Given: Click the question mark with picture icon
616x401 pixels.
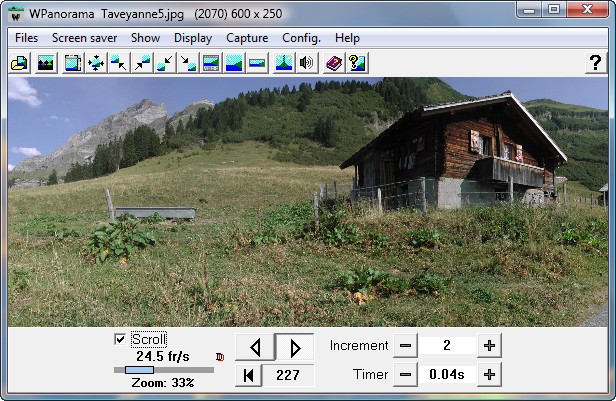Looking at the screenshot, I should click(x=357, y=63).
